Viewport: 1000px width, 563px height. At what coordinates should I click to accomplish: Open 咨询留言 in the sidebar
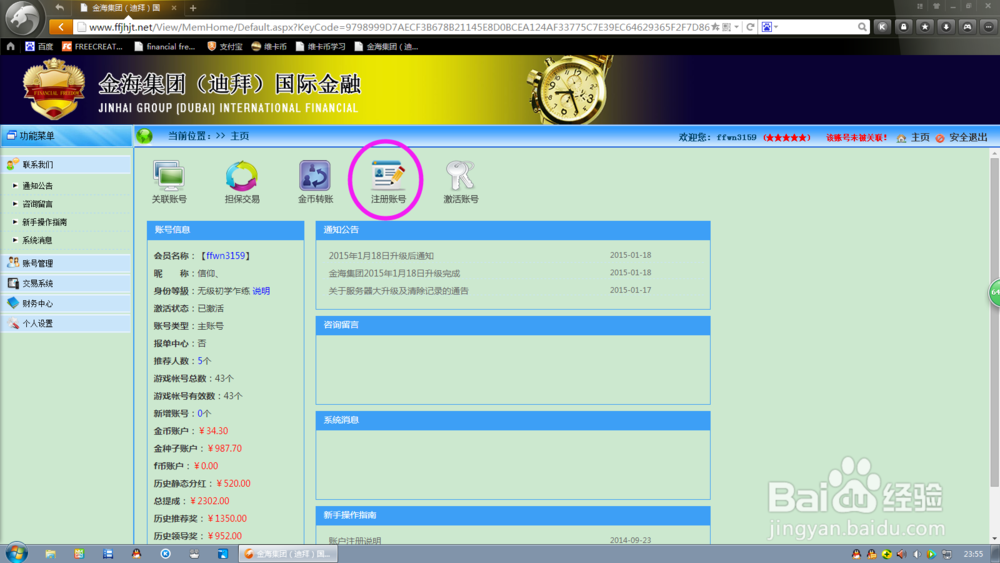[38, 204]
